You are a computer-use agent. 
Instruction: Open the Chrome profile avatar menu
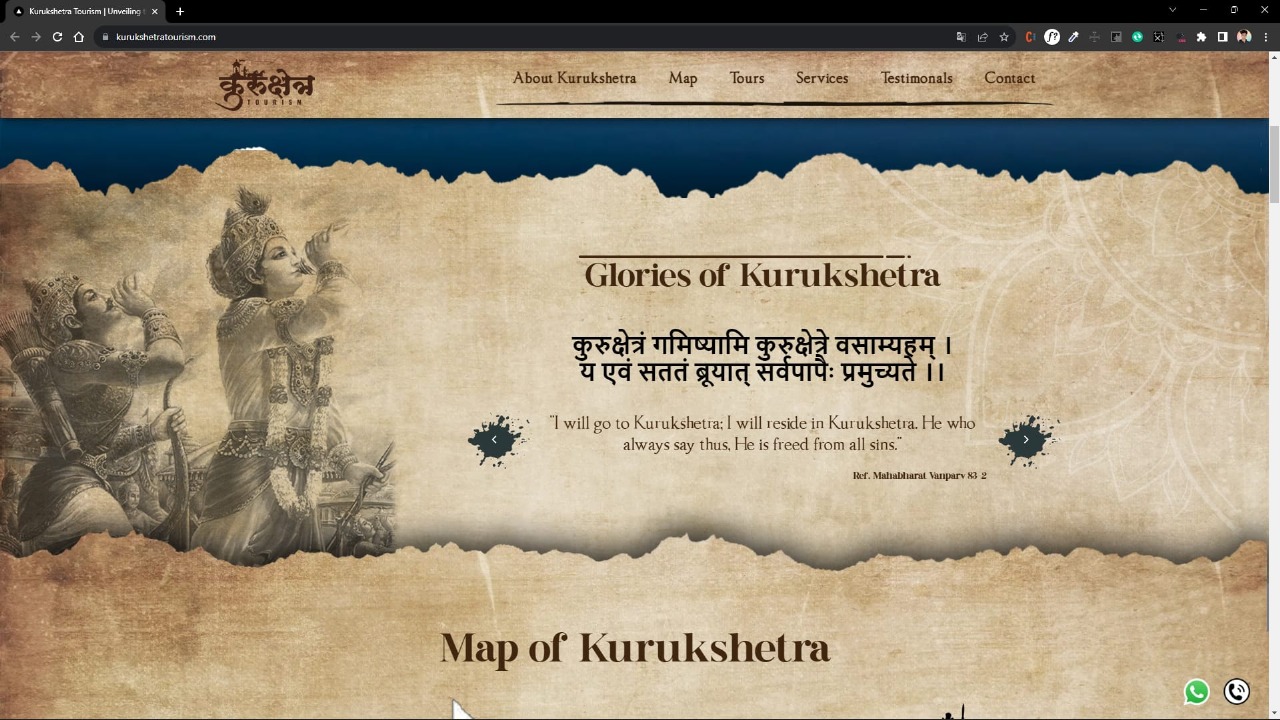click(x=1243, y=37)
